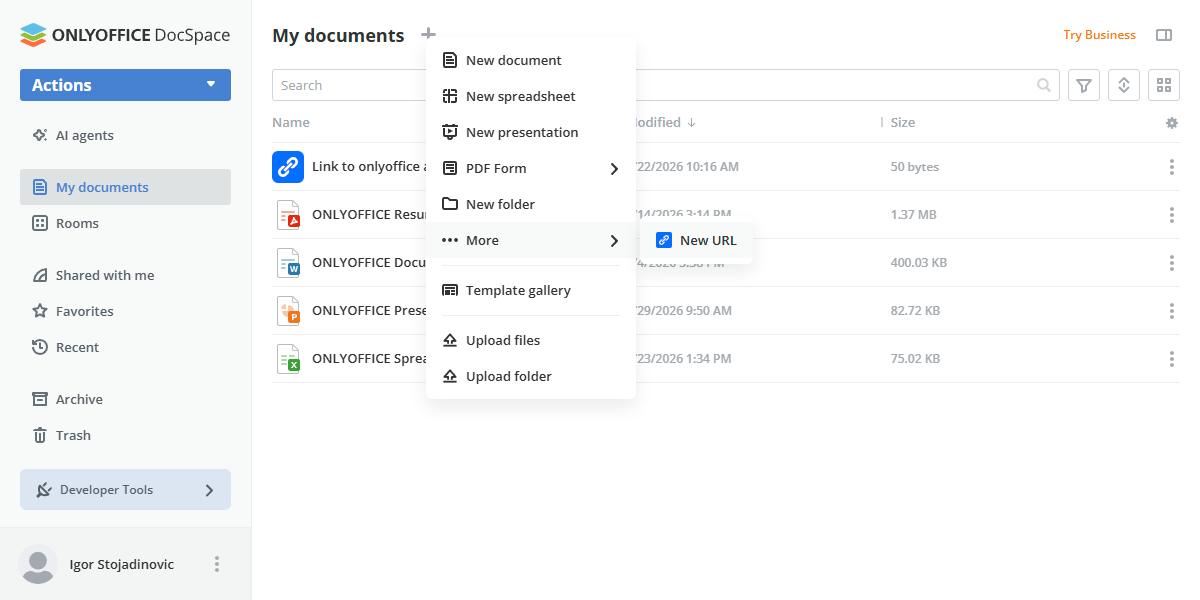Image resolution: width=1200 pixels, height=600 pixels.
Task: Switch to thumbnail grid view
Action: pyautogui.click(x=1164, y=86)
